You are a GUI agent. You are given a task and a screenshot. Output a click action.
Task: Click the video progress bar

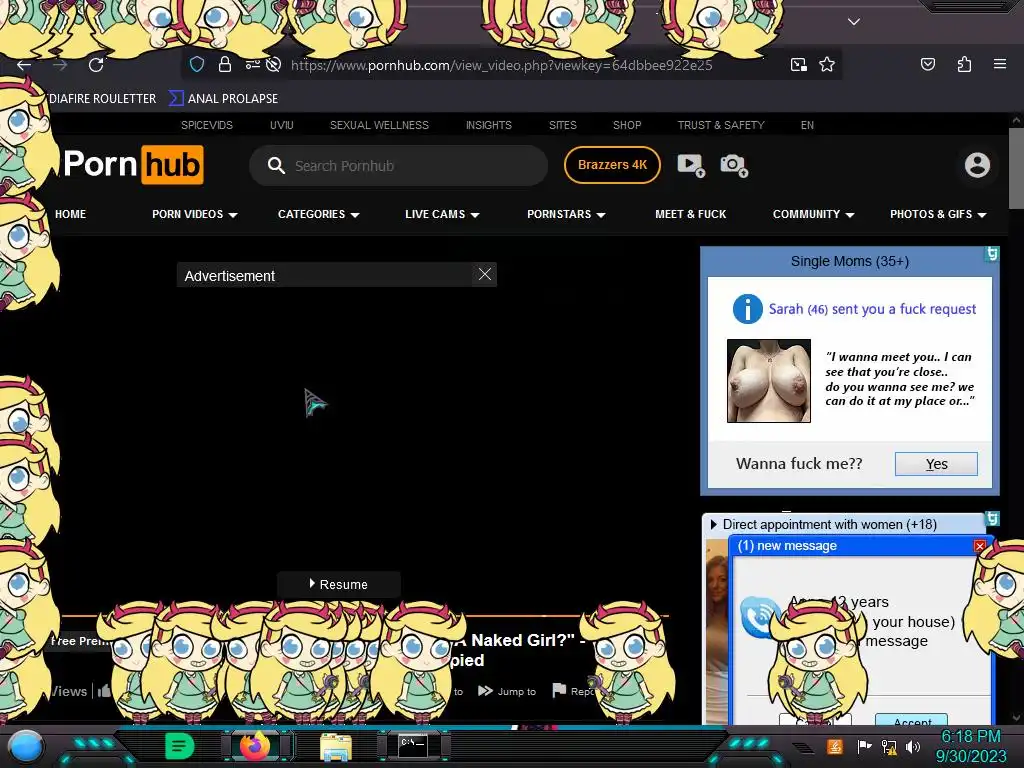click(x=364, y=615)
